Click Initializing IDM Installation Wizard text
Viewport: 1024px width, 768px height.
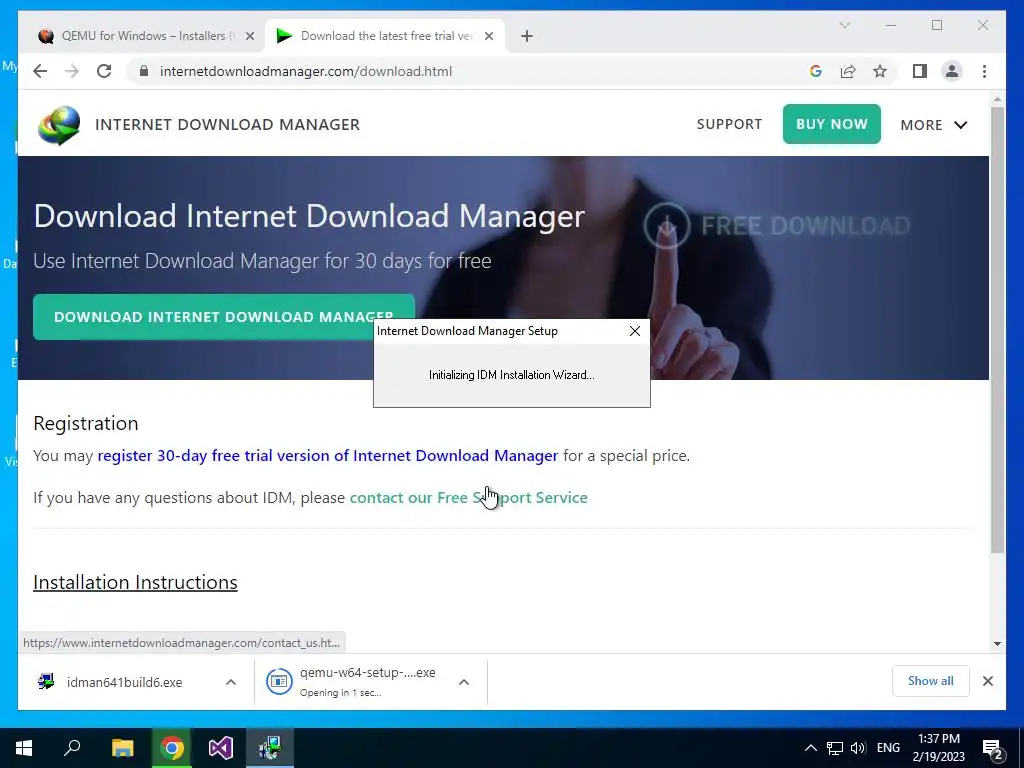point(511,375)
